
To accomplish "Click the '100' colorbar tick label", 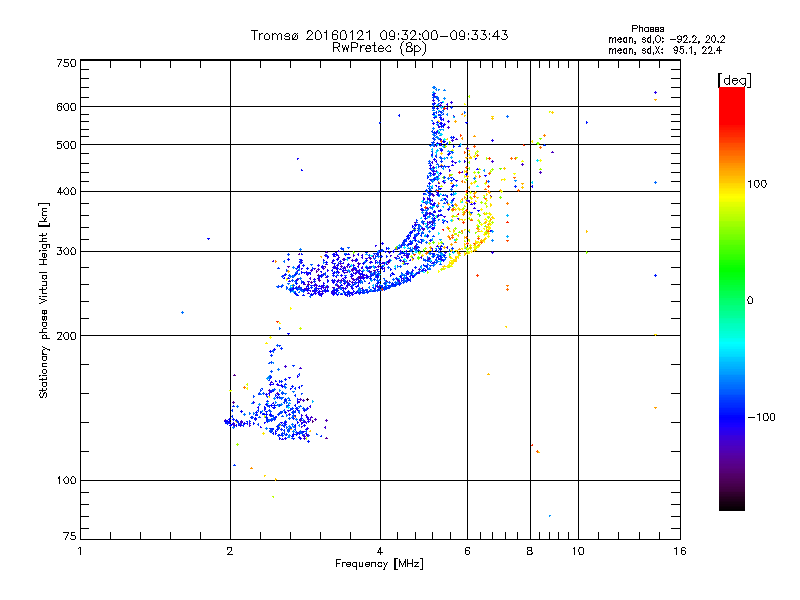I will tap(757, 184).
